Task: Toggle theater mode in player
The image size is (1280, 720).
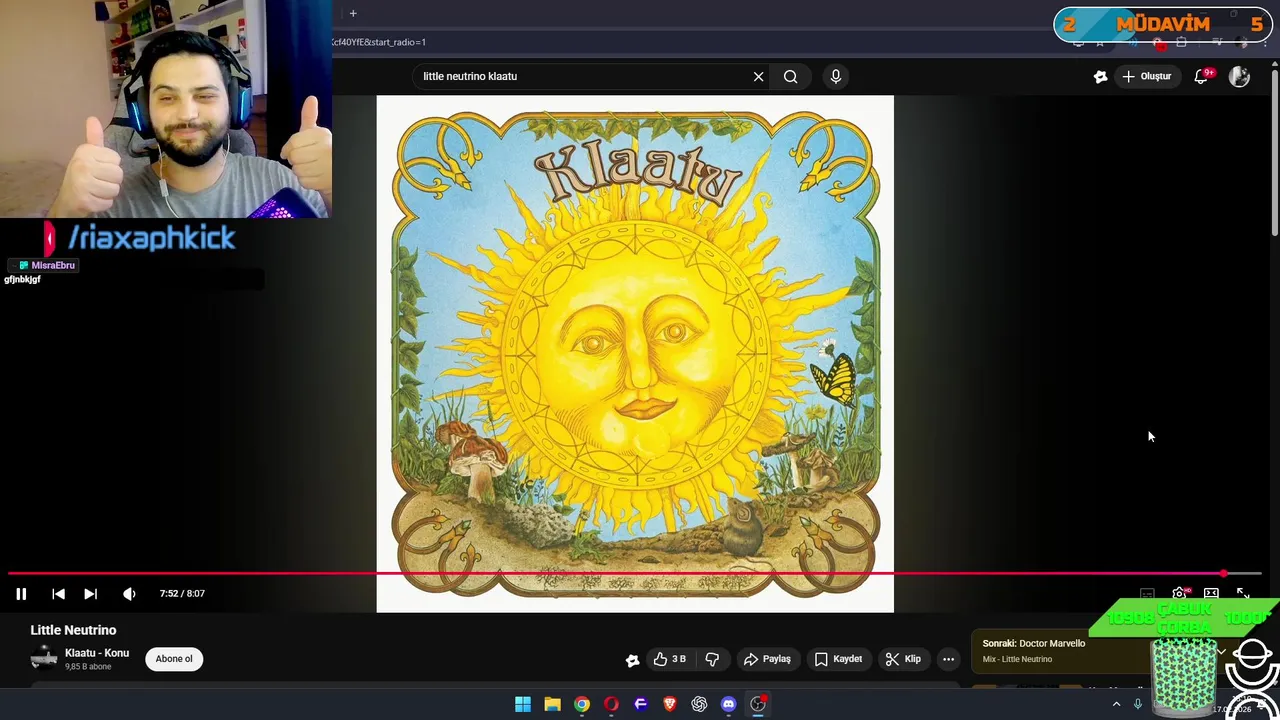Action: [1211, 594]
